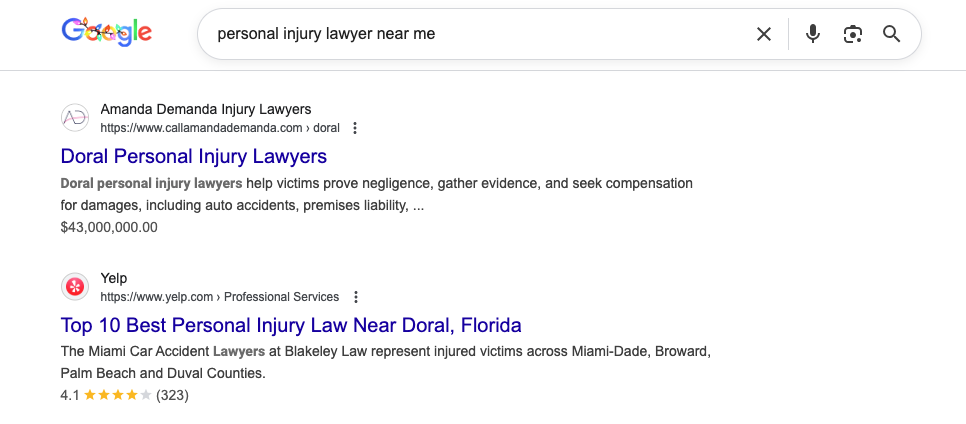Open three-dot menu for the Amanda Demanda result

click(355, 128)
